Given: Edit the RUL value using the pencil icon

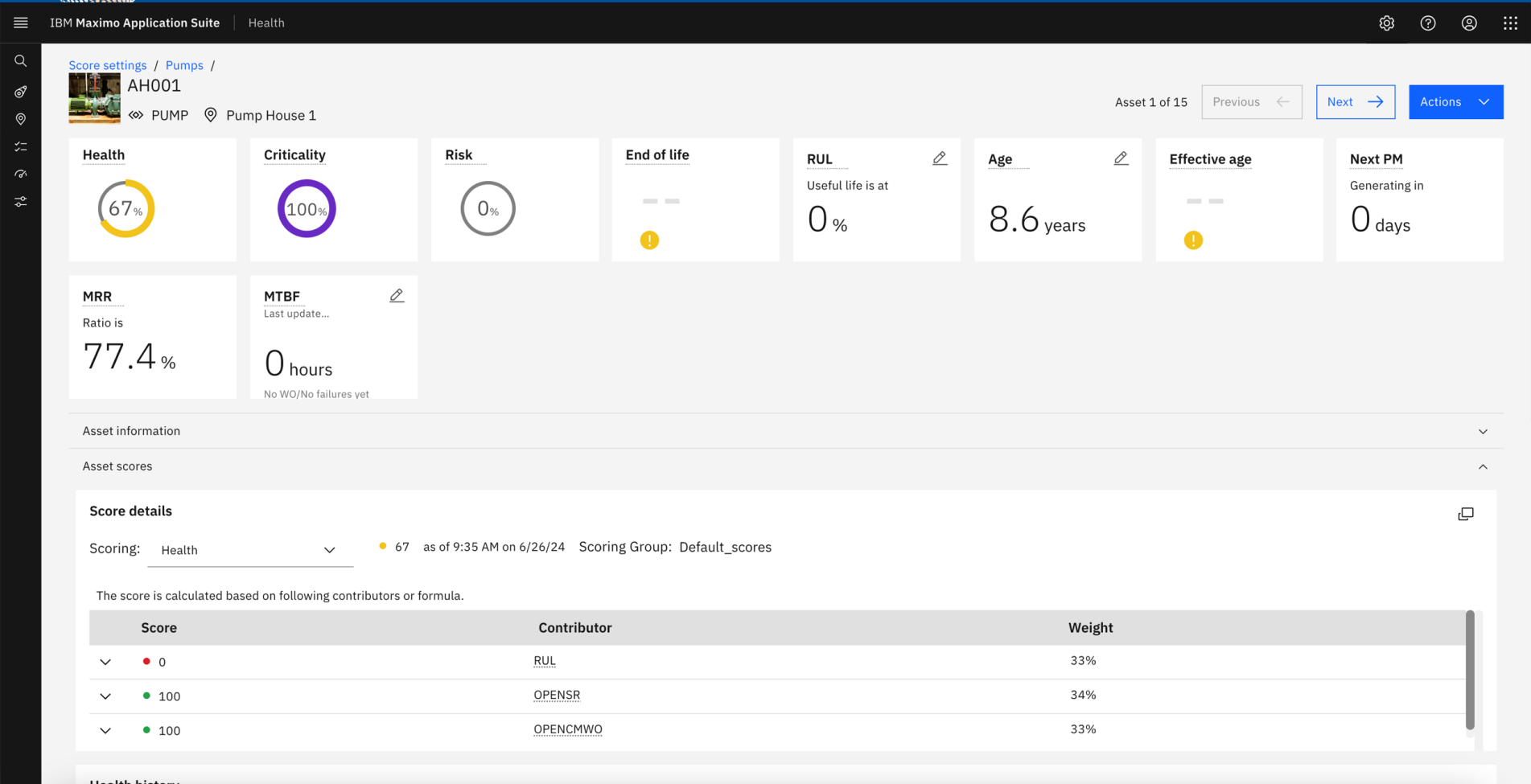Looking at the screenshot, I should [x=939, y=158].
